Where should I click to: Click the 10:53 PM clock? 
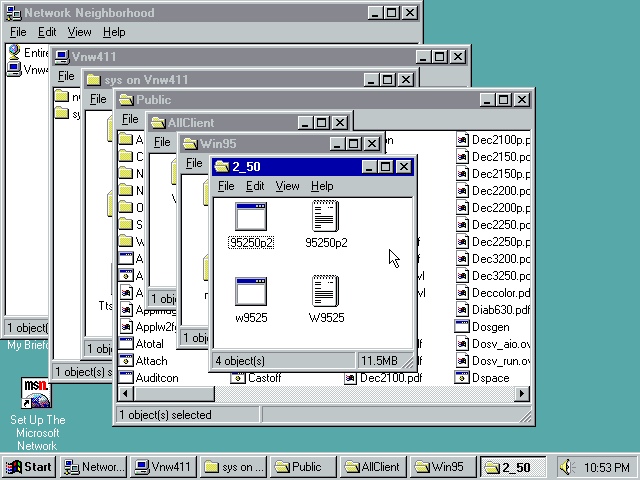coord(607,467)
